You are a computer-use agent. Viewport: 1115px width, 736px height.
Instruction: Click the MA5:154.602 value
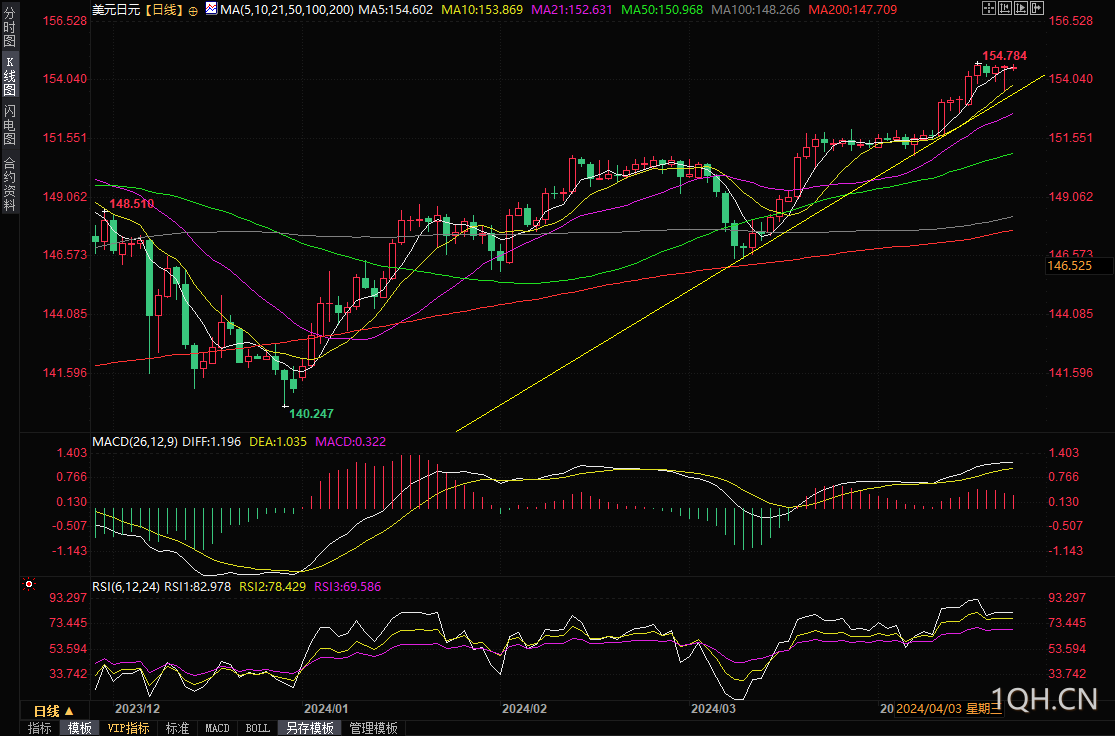(x=395, y=10)
